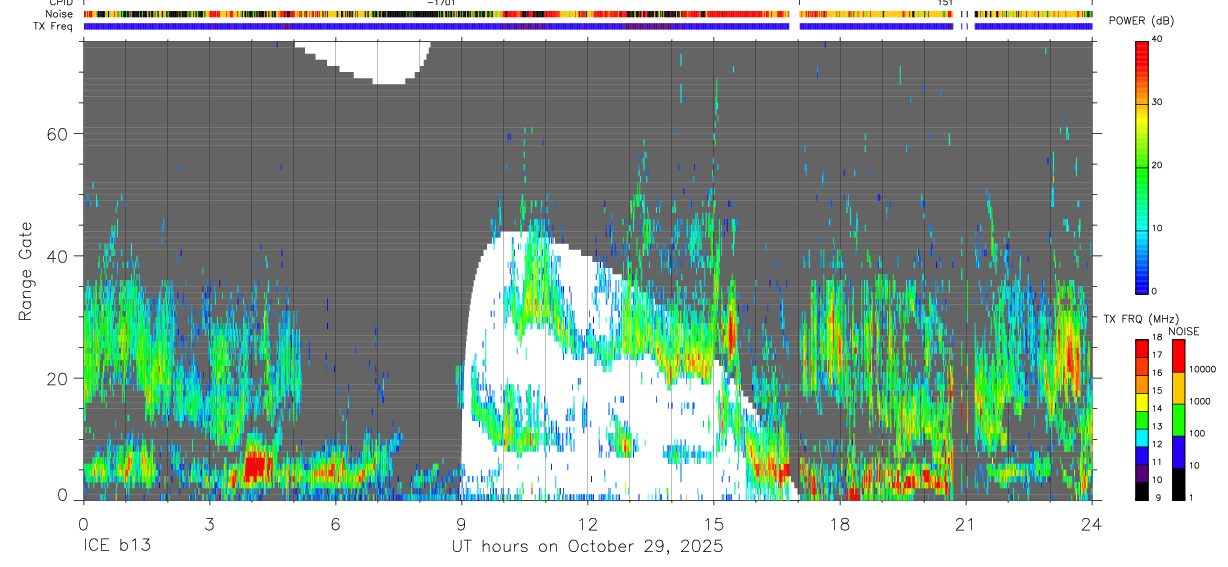Select the blue NOISE segment between 10 and 100
This screenshot has height=567, width=1228.
tap(1178, 452)
